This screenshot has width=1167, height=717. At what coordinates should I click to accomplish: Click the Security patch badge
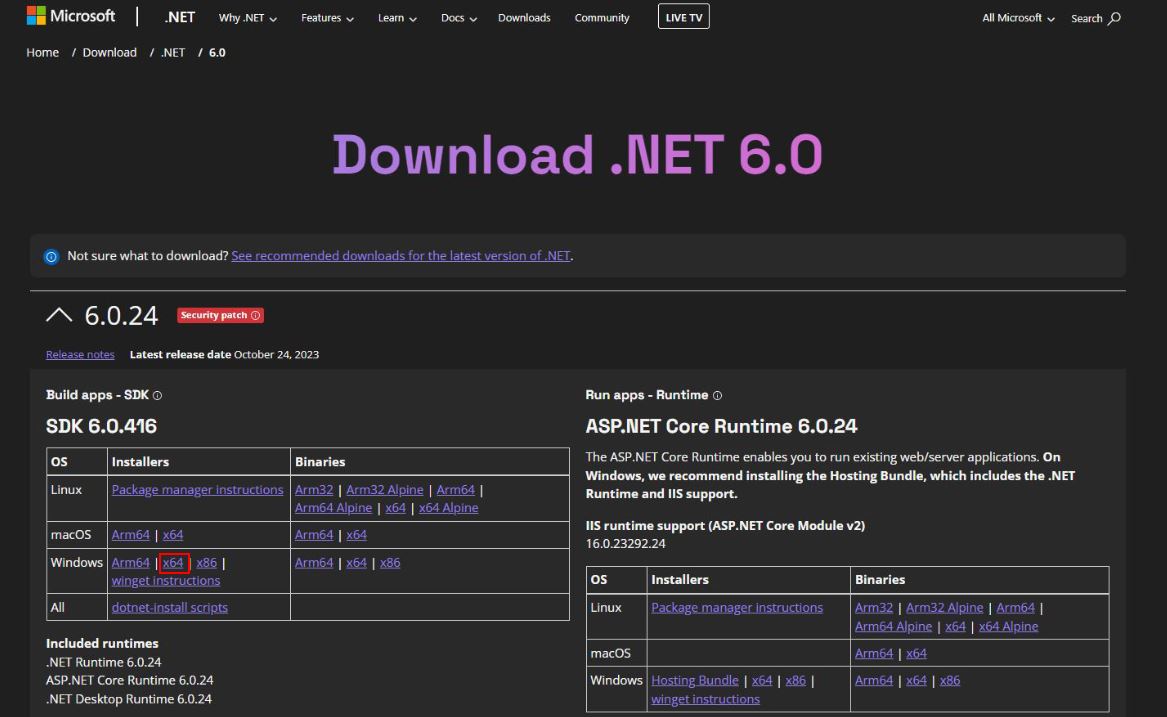220,316
